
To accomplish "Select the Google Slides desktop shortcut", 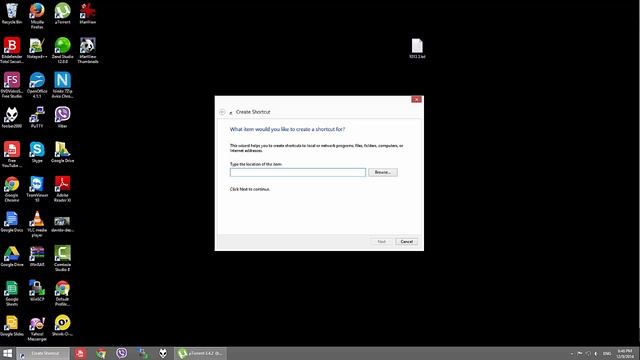I will coord(12,326).
